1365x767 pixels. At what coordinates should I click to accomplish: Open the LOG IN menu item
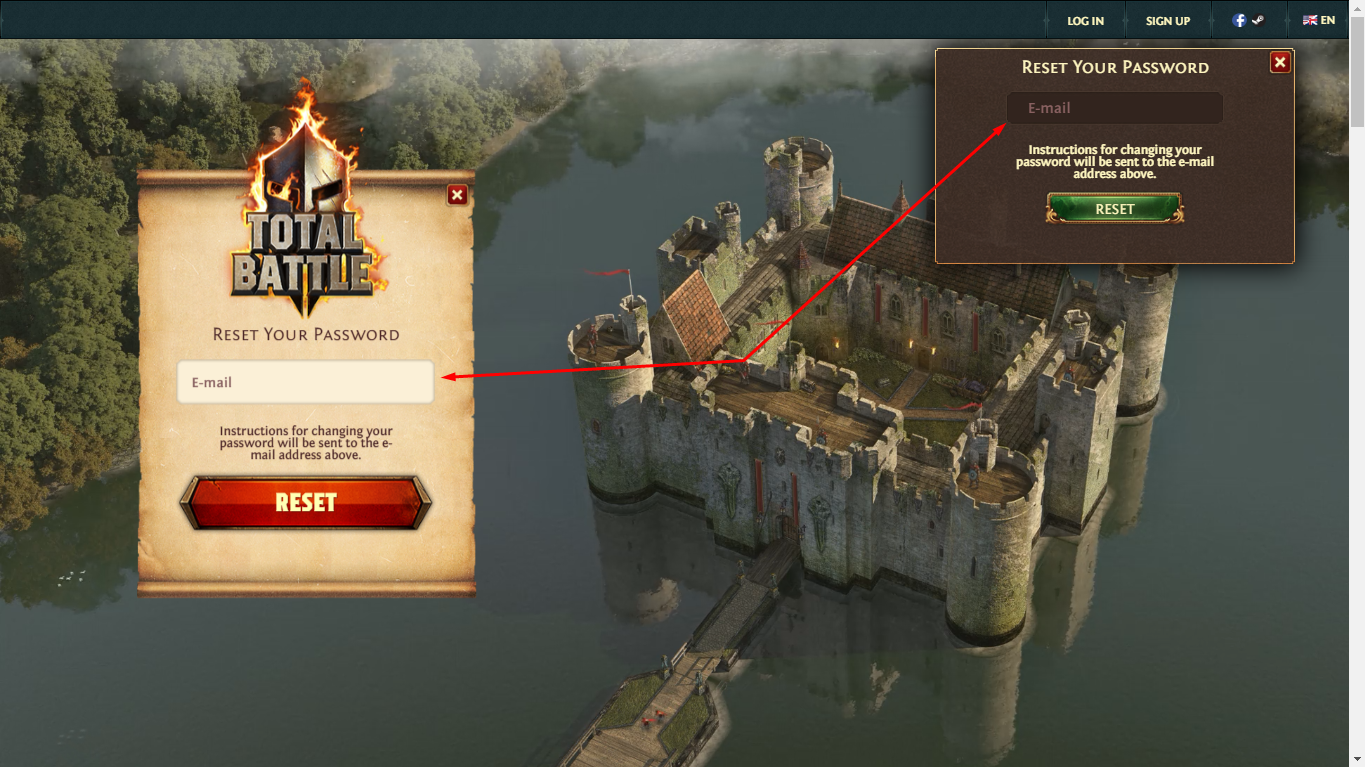tap(1085, 21)
